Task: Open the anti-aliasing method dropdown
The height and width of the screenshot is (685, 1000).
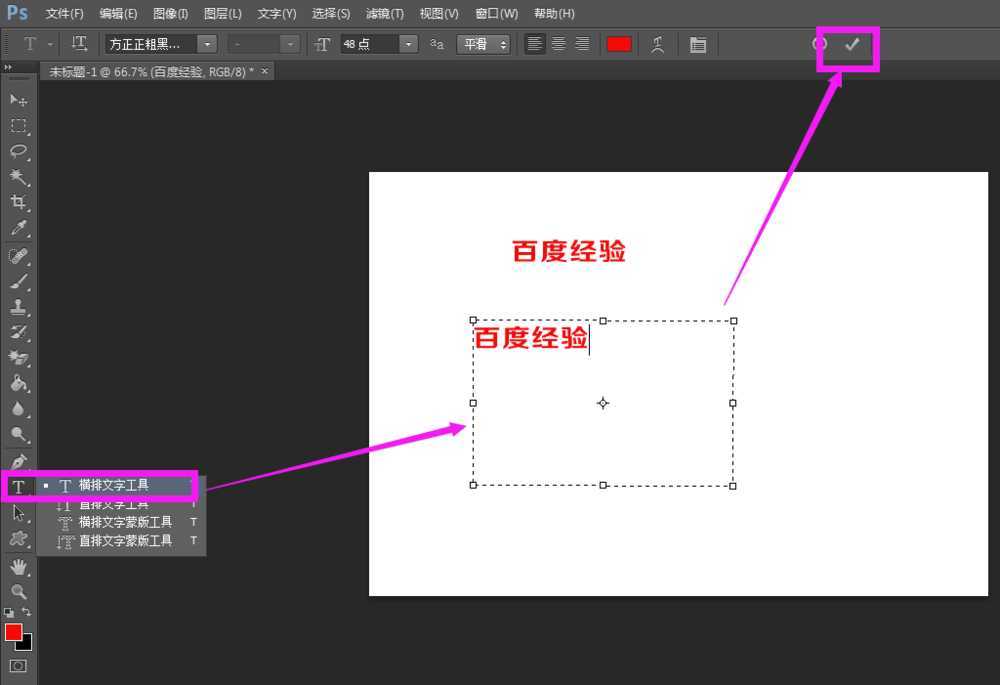Action: pos(504,44)
